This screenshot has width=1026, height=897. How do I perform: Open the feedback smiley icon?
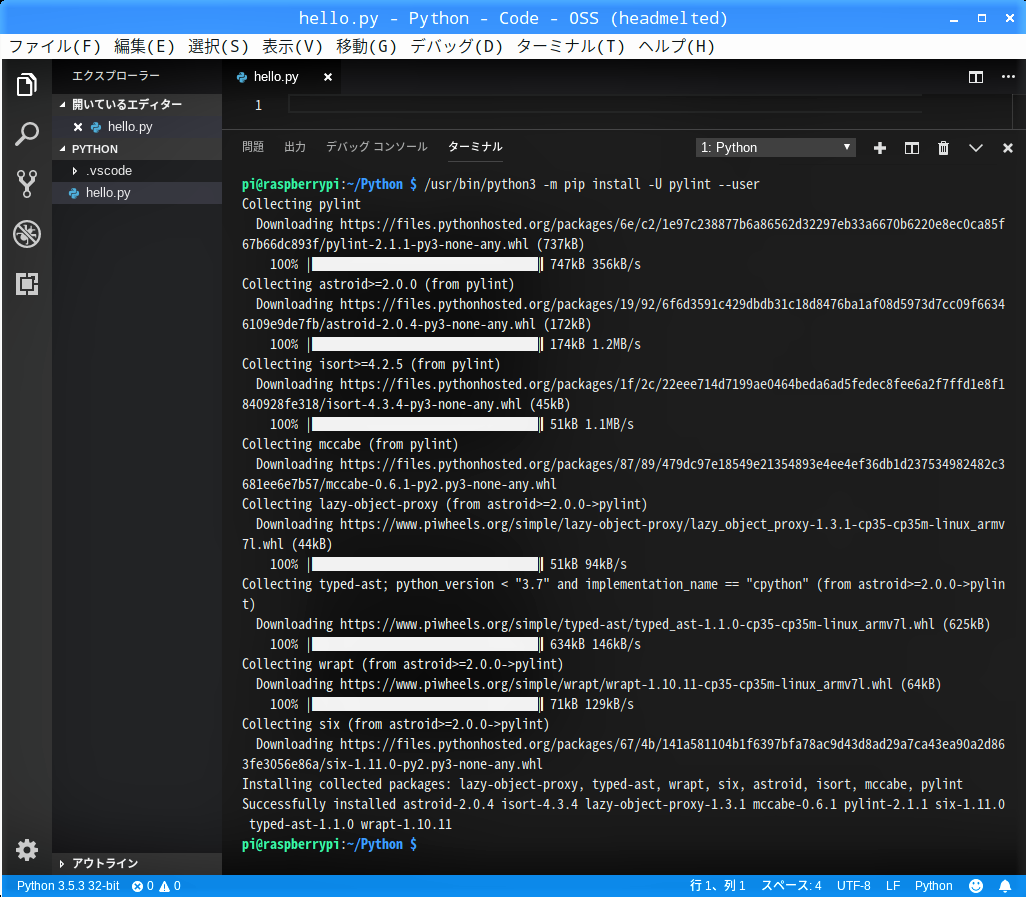(976, 886)
